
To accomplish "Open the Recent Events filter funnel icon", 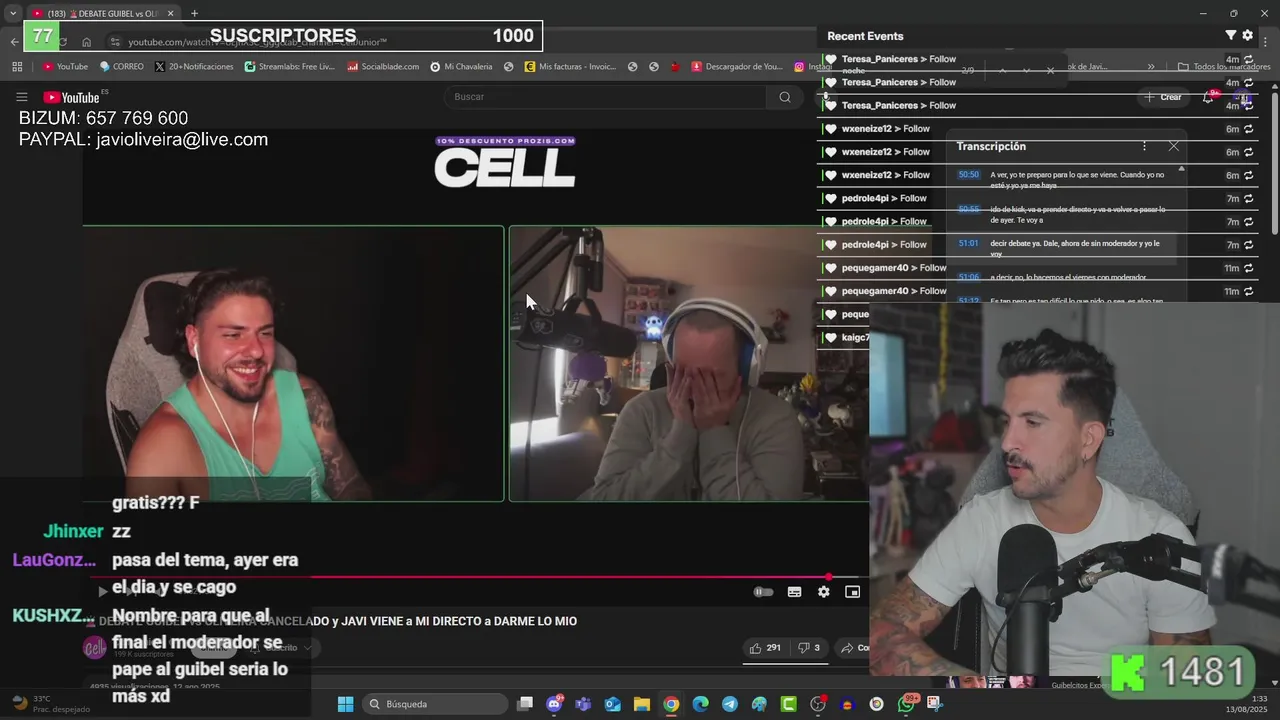I will point(1231,35).
